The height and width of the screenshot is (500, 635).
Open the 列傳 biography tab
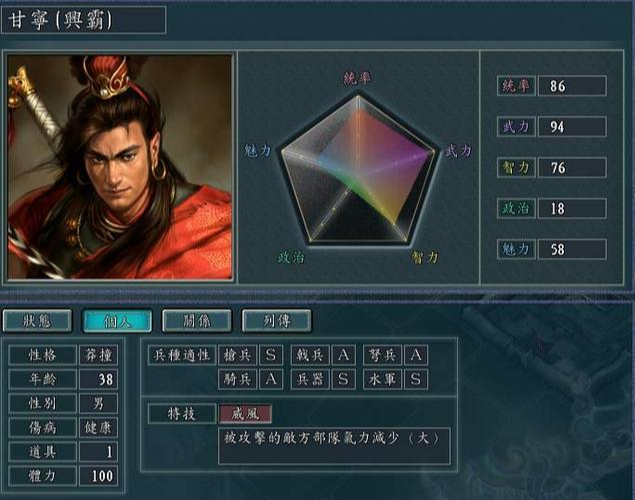tap(277, 321)
